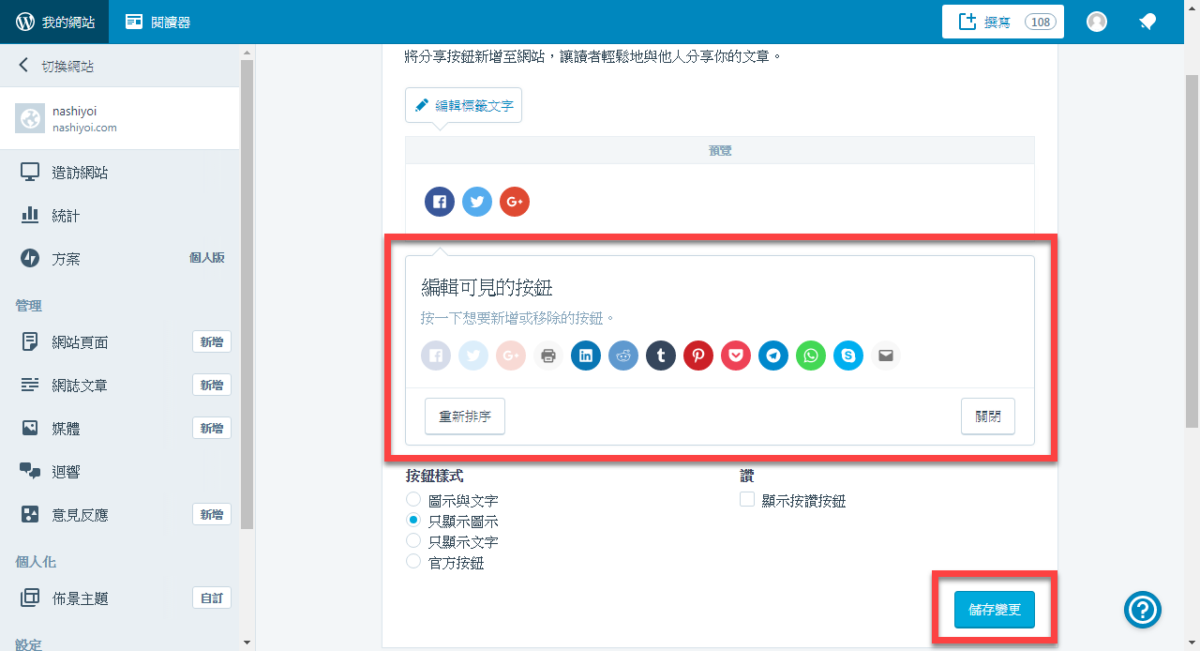Click 新增 next to 網站頁面

click(x=211, y=342)
